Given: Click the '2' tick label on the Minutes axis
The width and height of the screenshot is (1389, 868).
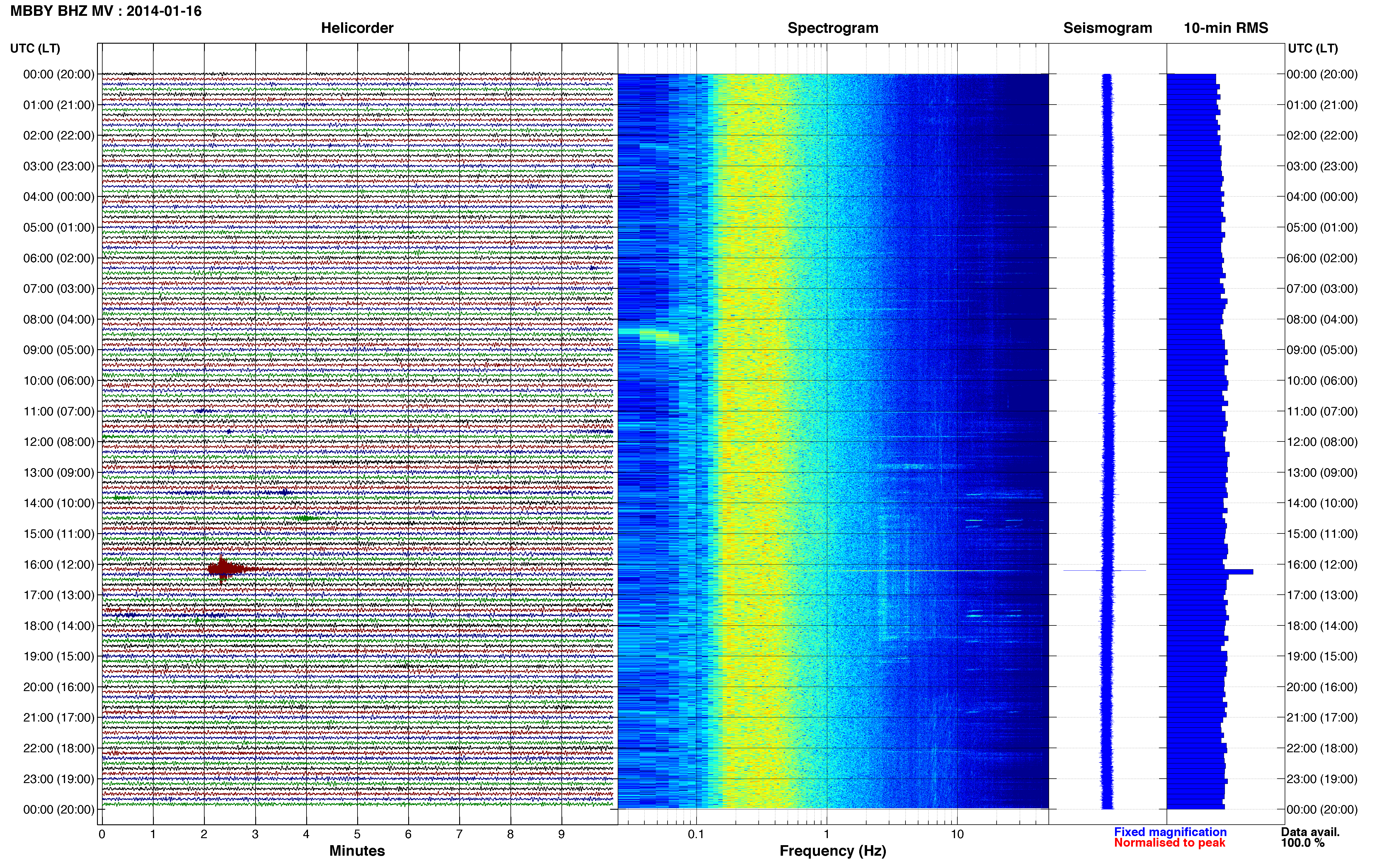Looking at the screenshot, I should (x=204, y=835).
